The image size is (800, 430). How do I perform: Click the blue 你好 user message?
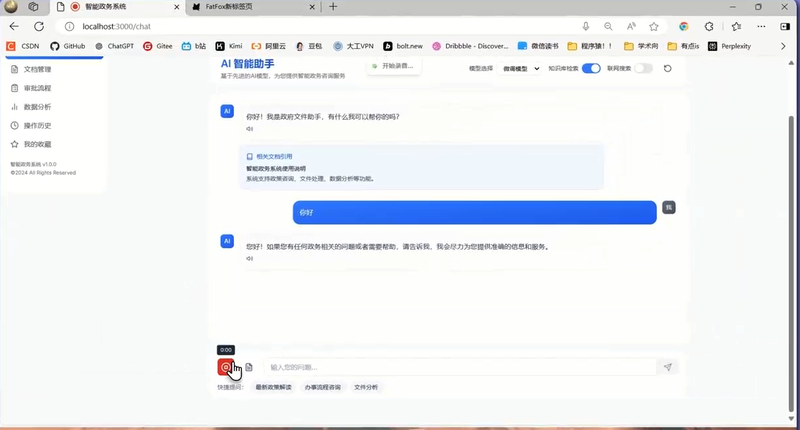click(474, 212)
